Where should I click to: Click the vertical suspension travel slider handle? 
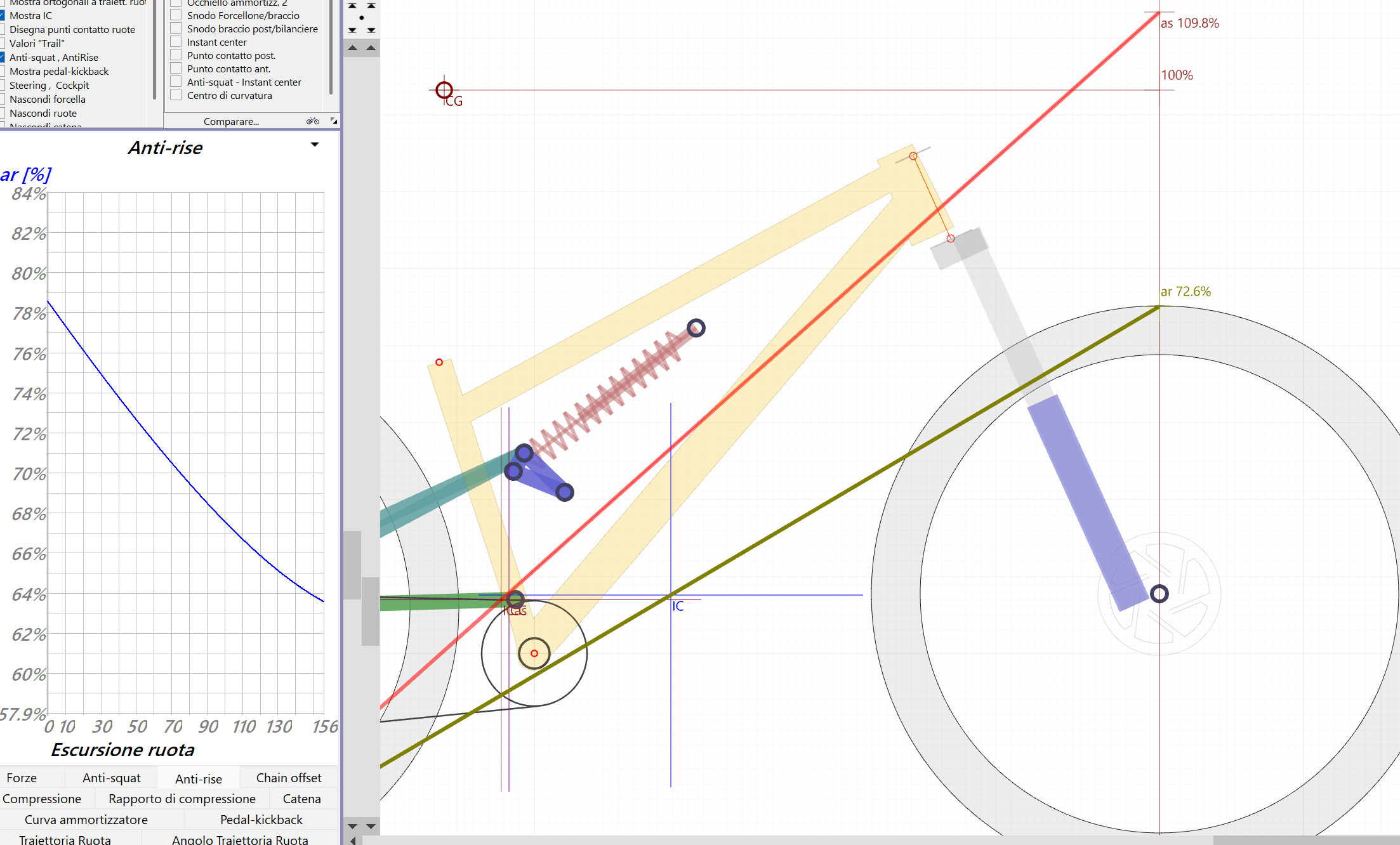pyautogui.click(x=352, y=565)
